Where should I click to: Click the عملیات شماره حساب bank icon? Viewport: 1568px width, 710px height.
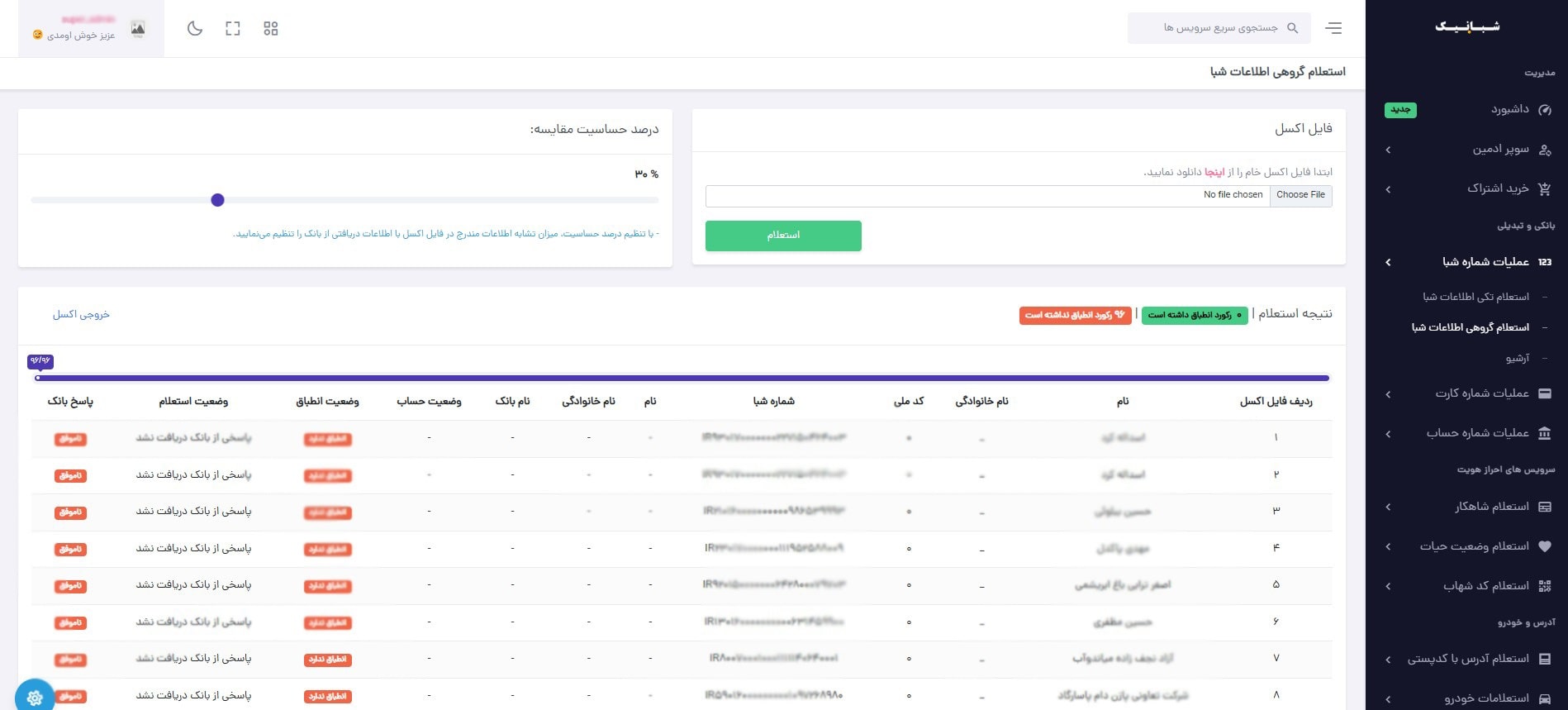point(1545,433)
